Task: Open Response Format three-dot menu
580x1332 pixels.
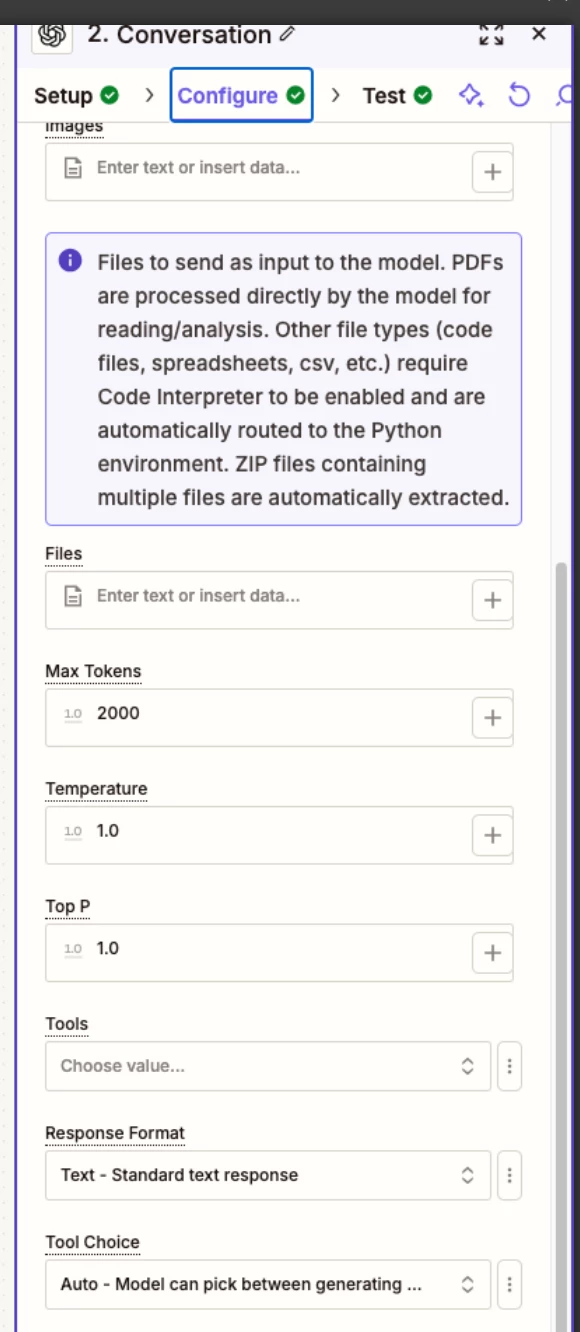Action: tap(510, 1175)
